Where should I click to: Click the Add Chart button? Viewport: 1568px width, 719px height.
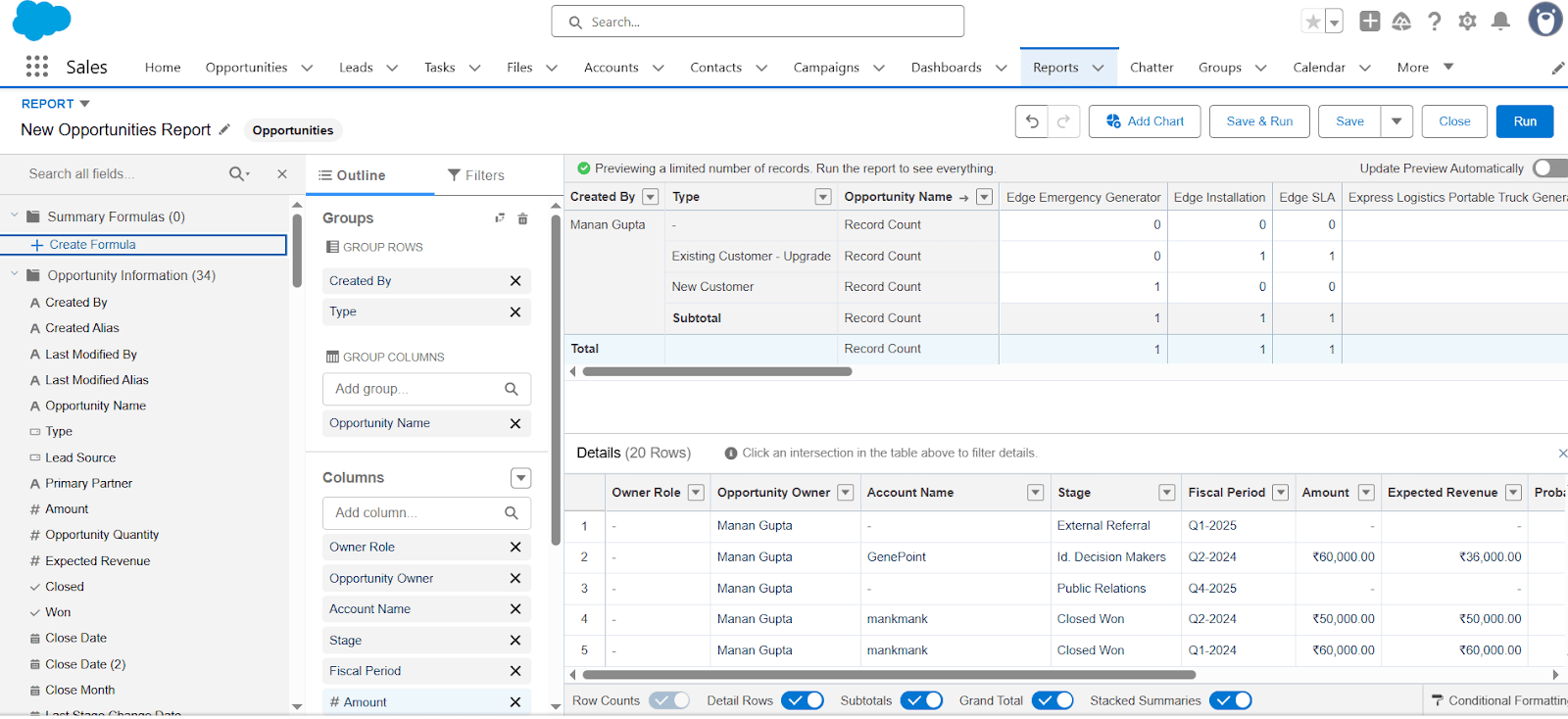click(x=1145, y=121)
